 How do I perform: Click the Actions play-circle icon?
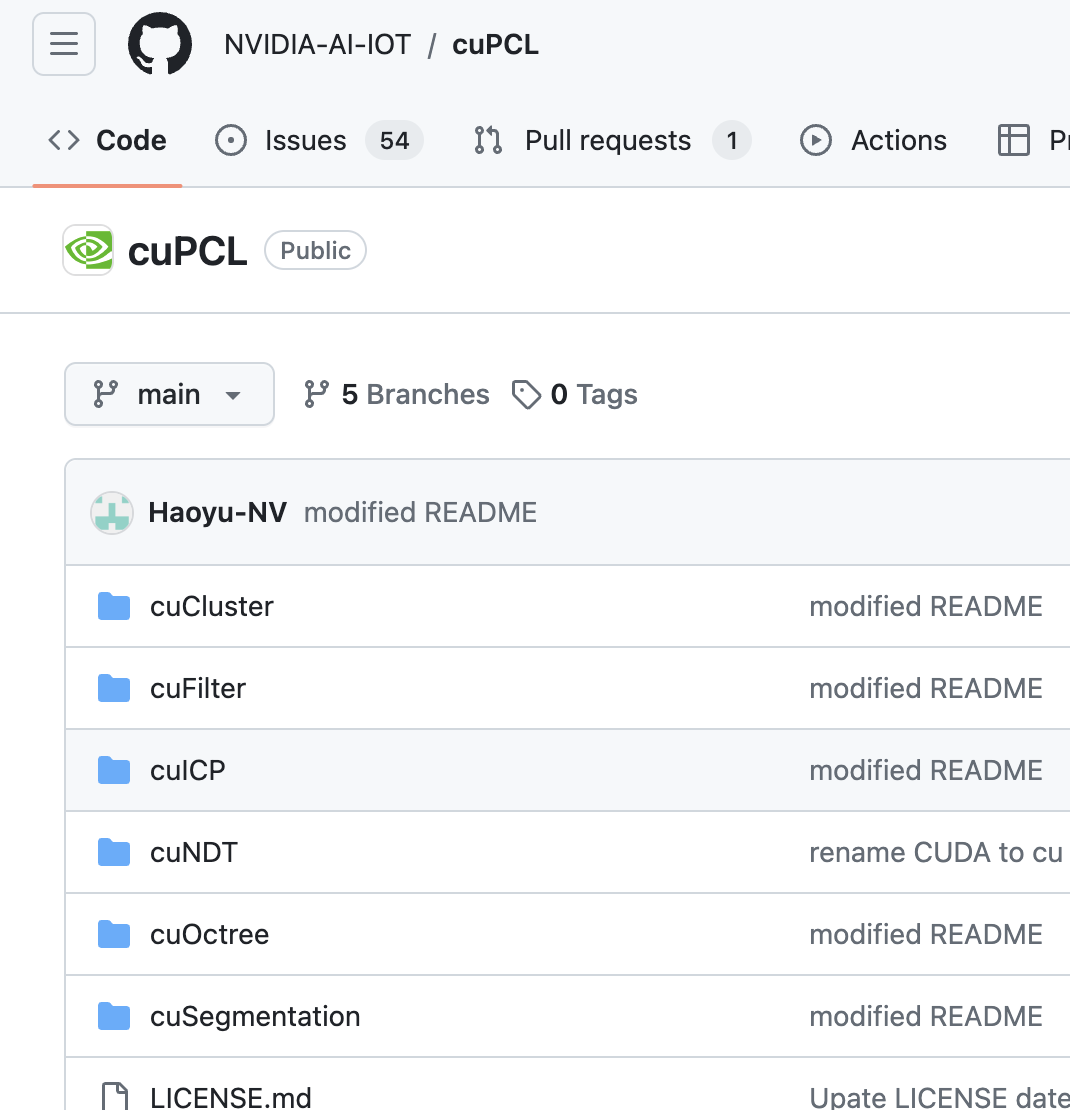pyautogui.click(x=815, y=140)
